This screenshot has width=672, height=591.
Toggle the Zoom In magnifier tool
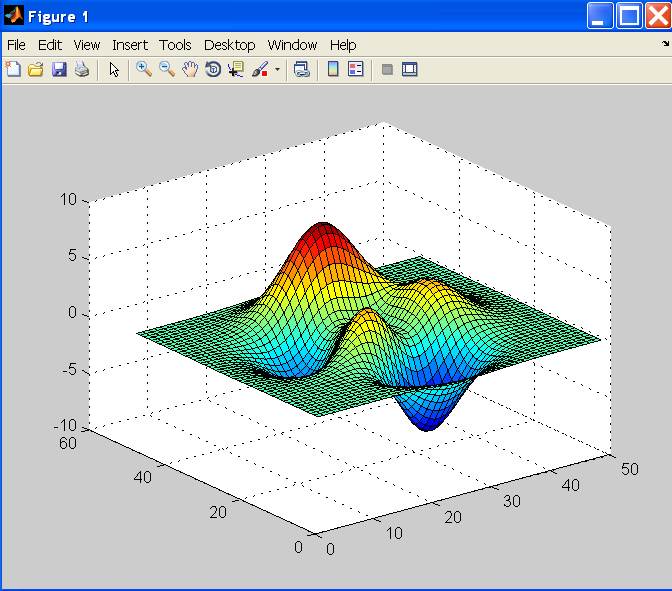(144, 70)
